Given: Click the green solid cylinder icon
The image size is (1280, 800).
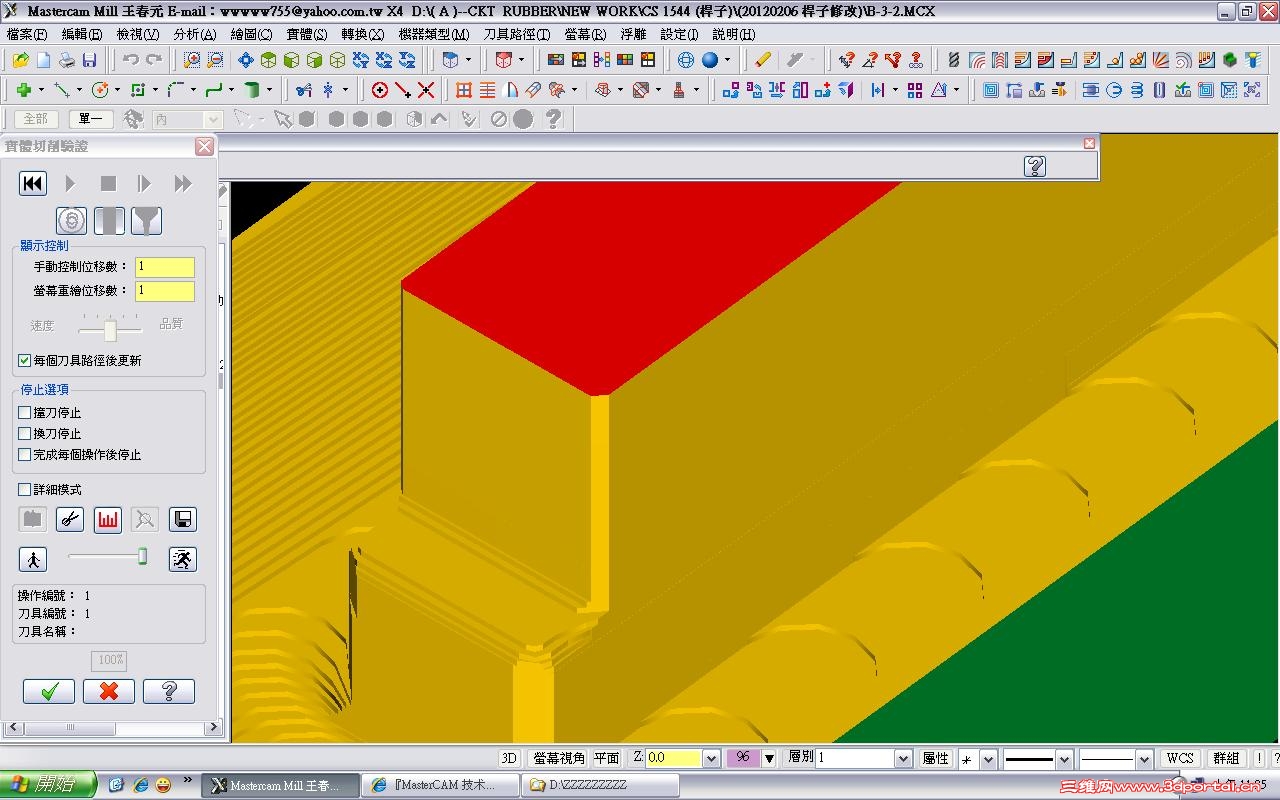Looking at the screenshot, I should click(x=252, y=90).
